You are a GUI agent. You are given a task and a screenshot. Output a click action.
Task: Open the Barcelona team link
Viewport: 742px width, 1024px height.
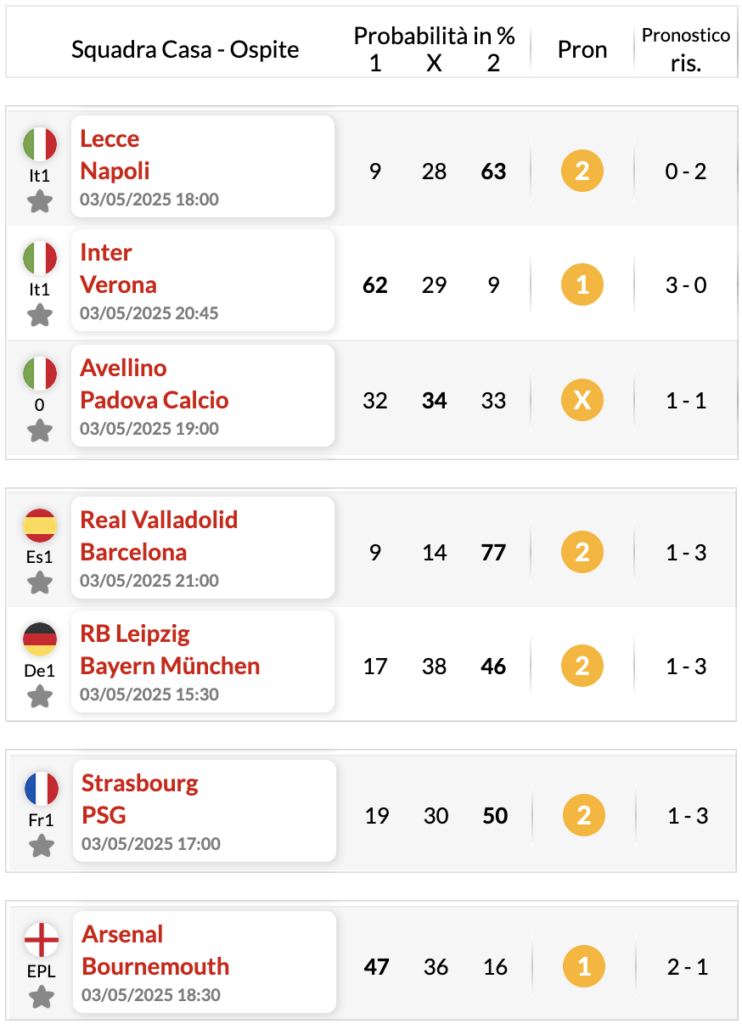133,552
